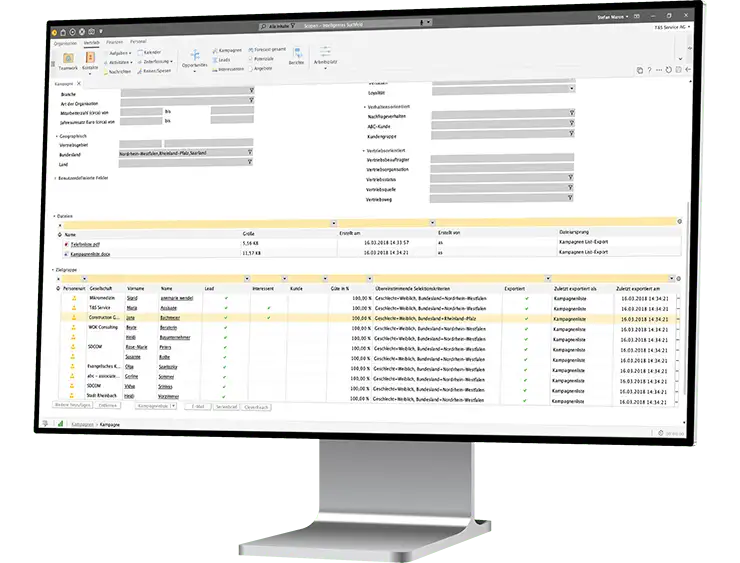This screenshot has width=740, height=563.
Task: Open the Opportunities ribbon icon
Action: coord(194,59)
